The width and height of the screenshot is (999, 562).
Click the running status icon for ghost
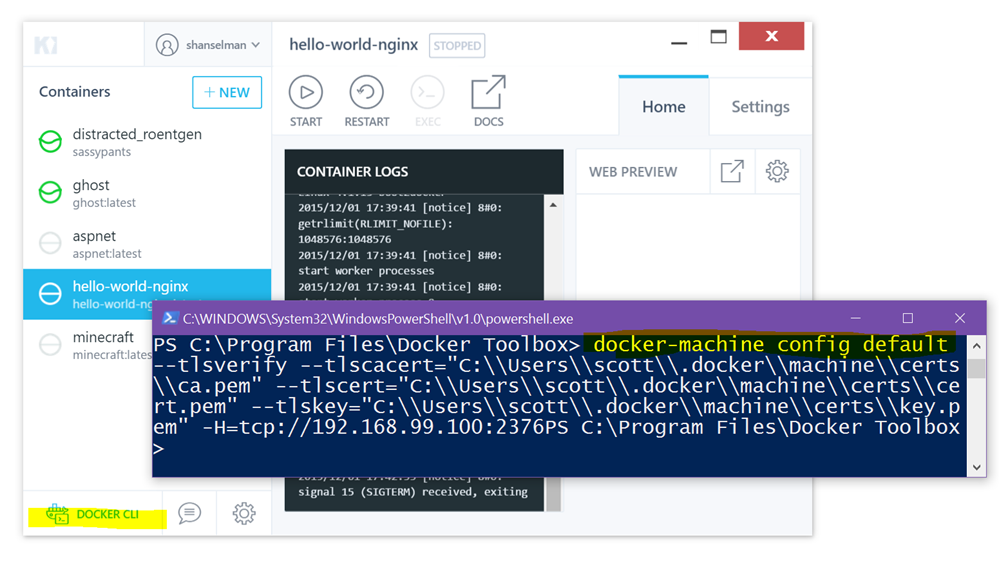[50, 192]
